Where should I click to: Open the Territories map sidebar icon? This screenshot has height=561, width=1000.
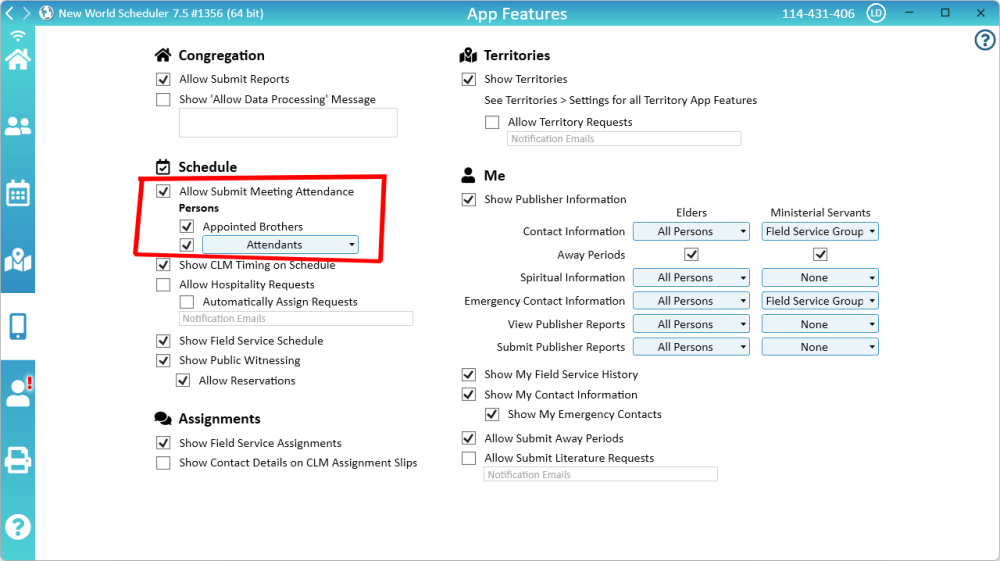pyautogui.click(x=17, y=260)
